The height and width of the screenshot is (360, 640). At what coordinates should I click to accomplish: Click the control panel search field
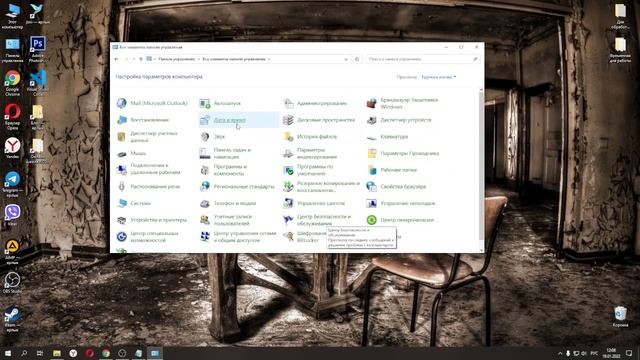422,59
